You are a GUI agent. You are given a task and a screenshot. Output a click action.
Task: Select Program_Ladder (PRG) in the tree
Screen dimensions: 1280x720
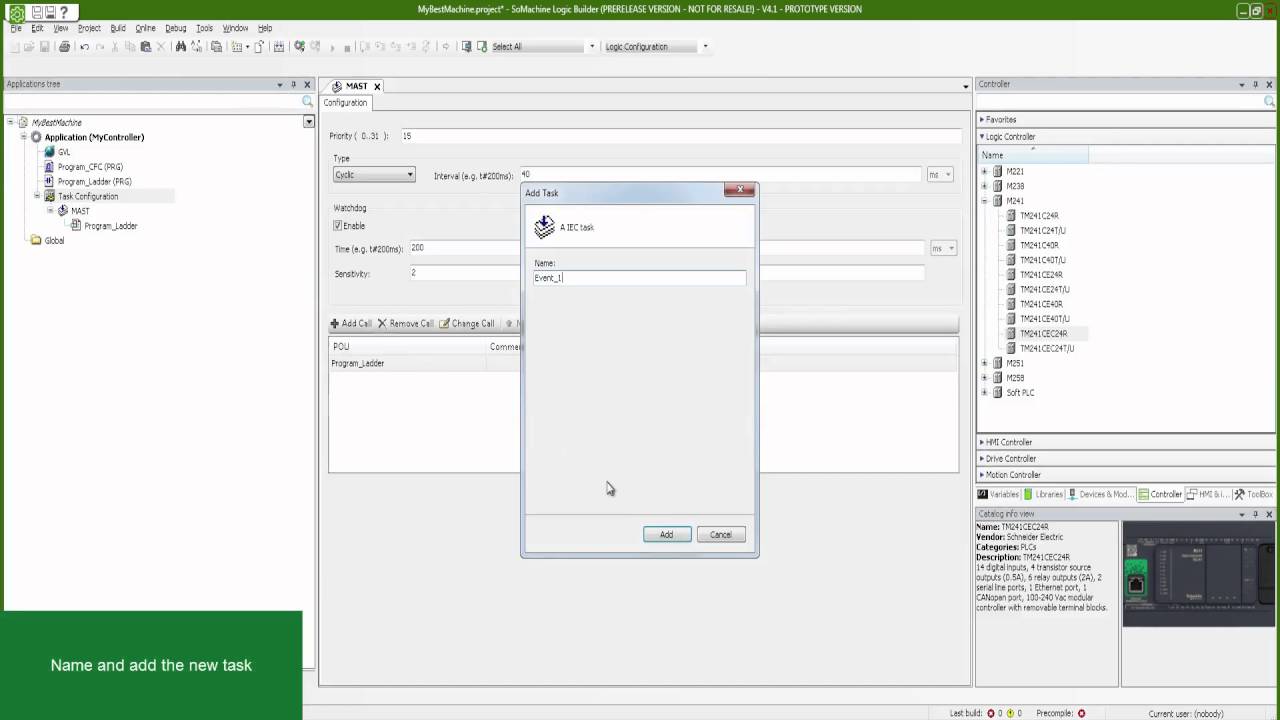94,182
